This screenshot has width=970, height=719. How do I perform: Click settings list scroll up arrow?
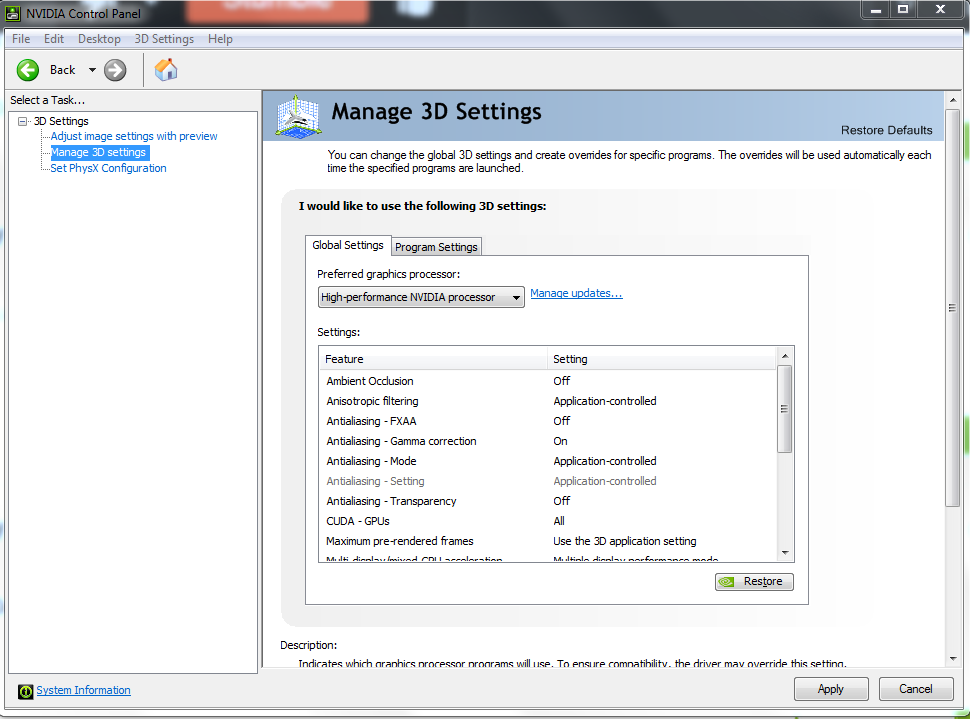tap(784, 356)
